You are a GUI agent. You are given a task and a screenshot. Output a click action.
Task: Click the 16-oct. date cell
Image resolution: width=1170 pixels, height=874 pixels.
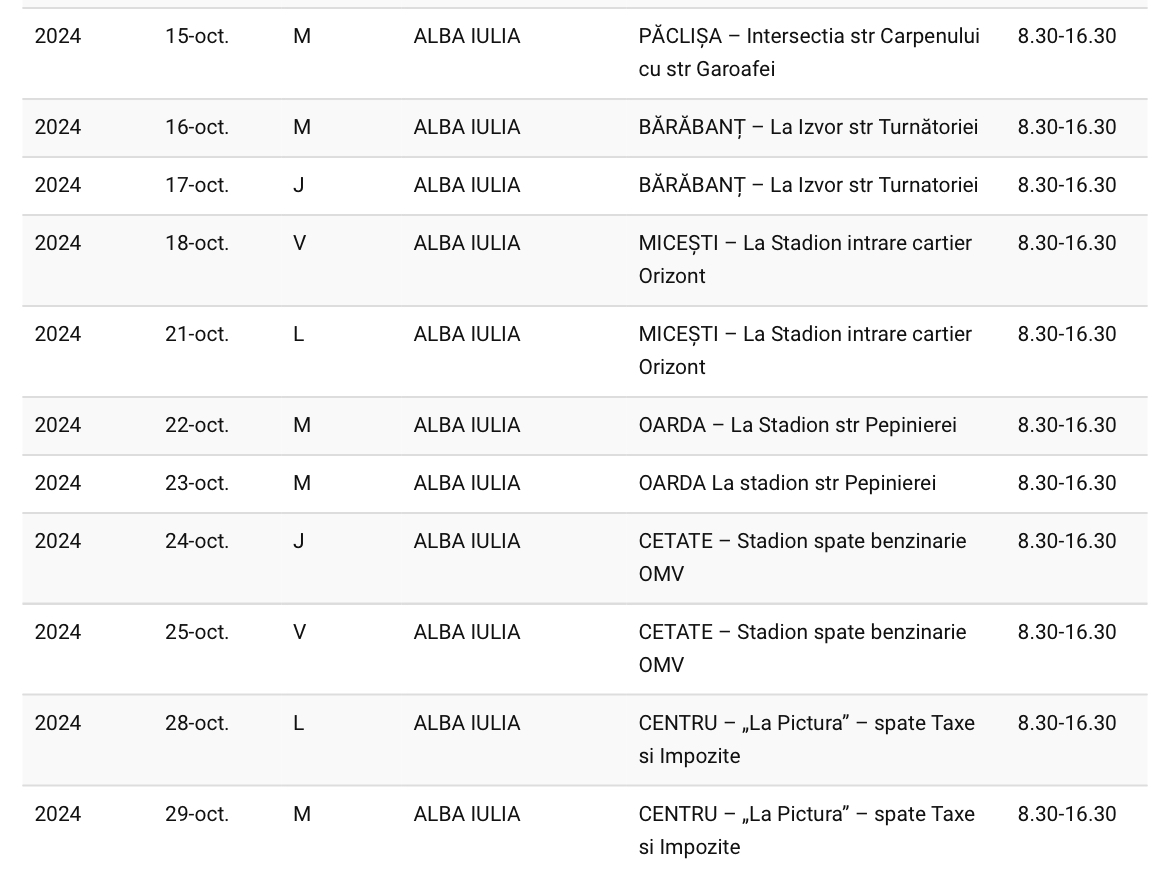[197, 128]
